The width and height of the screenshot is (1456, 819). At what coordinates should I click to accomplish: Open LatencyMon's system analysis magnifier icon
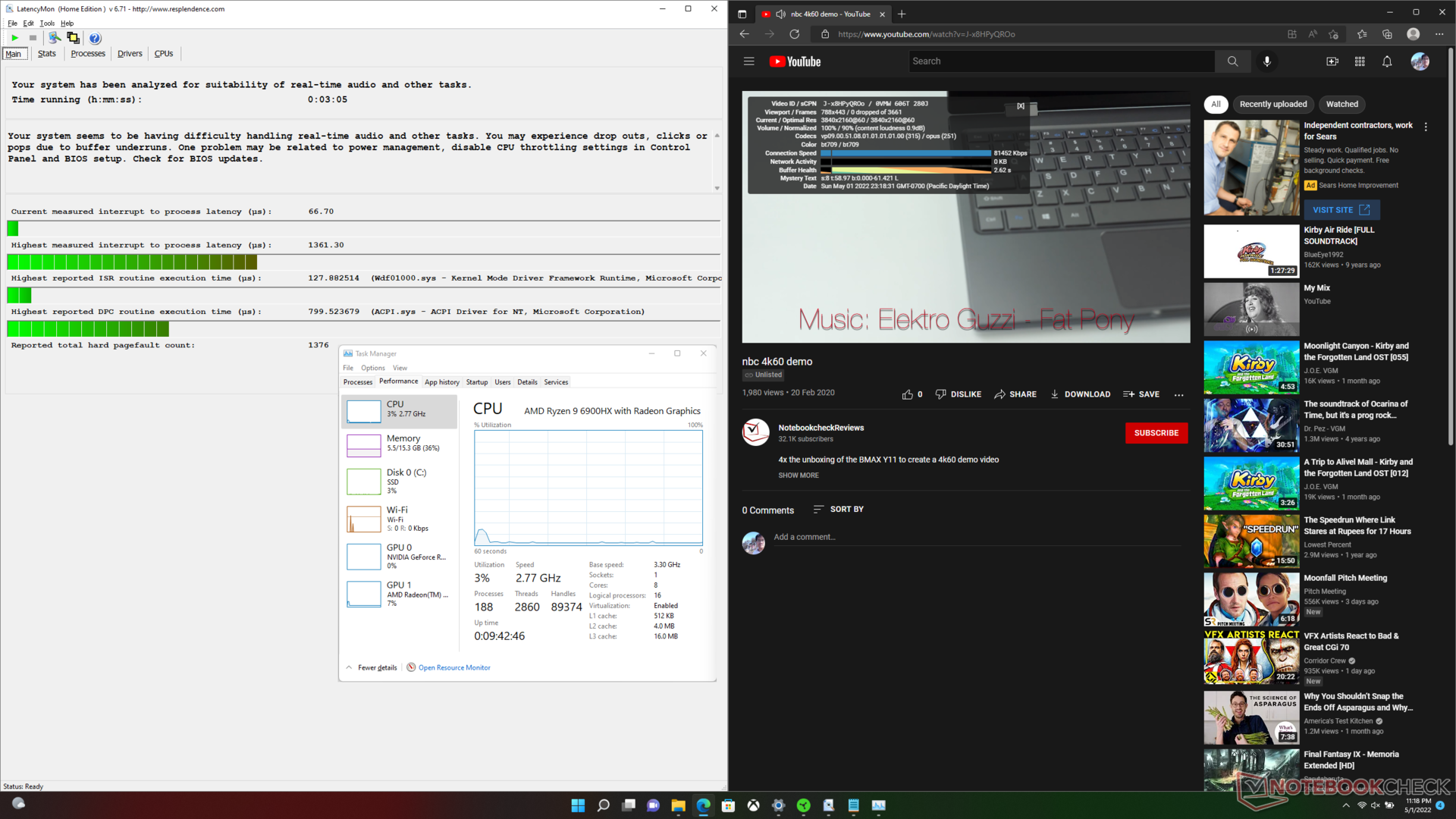coord(55,38)
